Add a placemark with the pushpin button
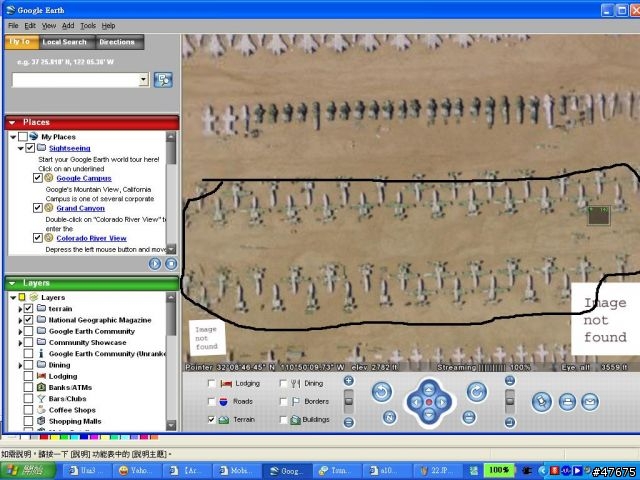640x480 pixels. (542, 402)
